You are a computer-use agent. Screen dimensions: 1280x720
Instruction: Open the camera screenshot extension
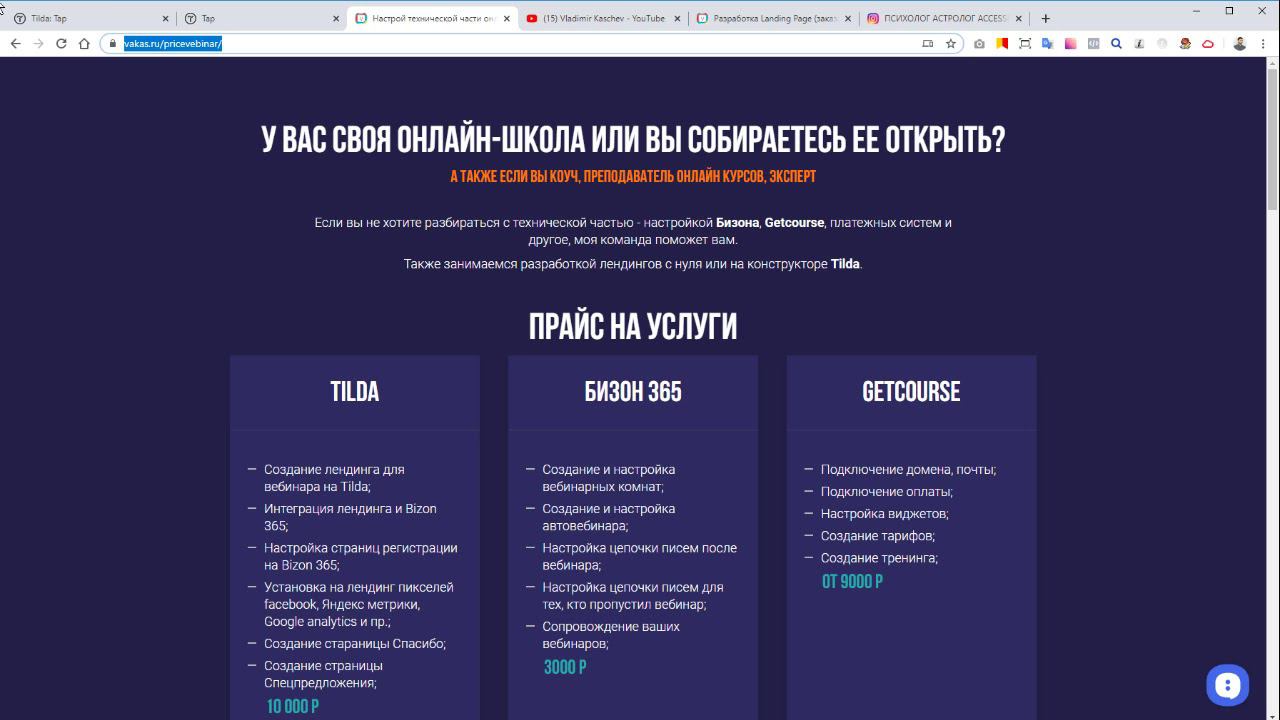(979, 44)
